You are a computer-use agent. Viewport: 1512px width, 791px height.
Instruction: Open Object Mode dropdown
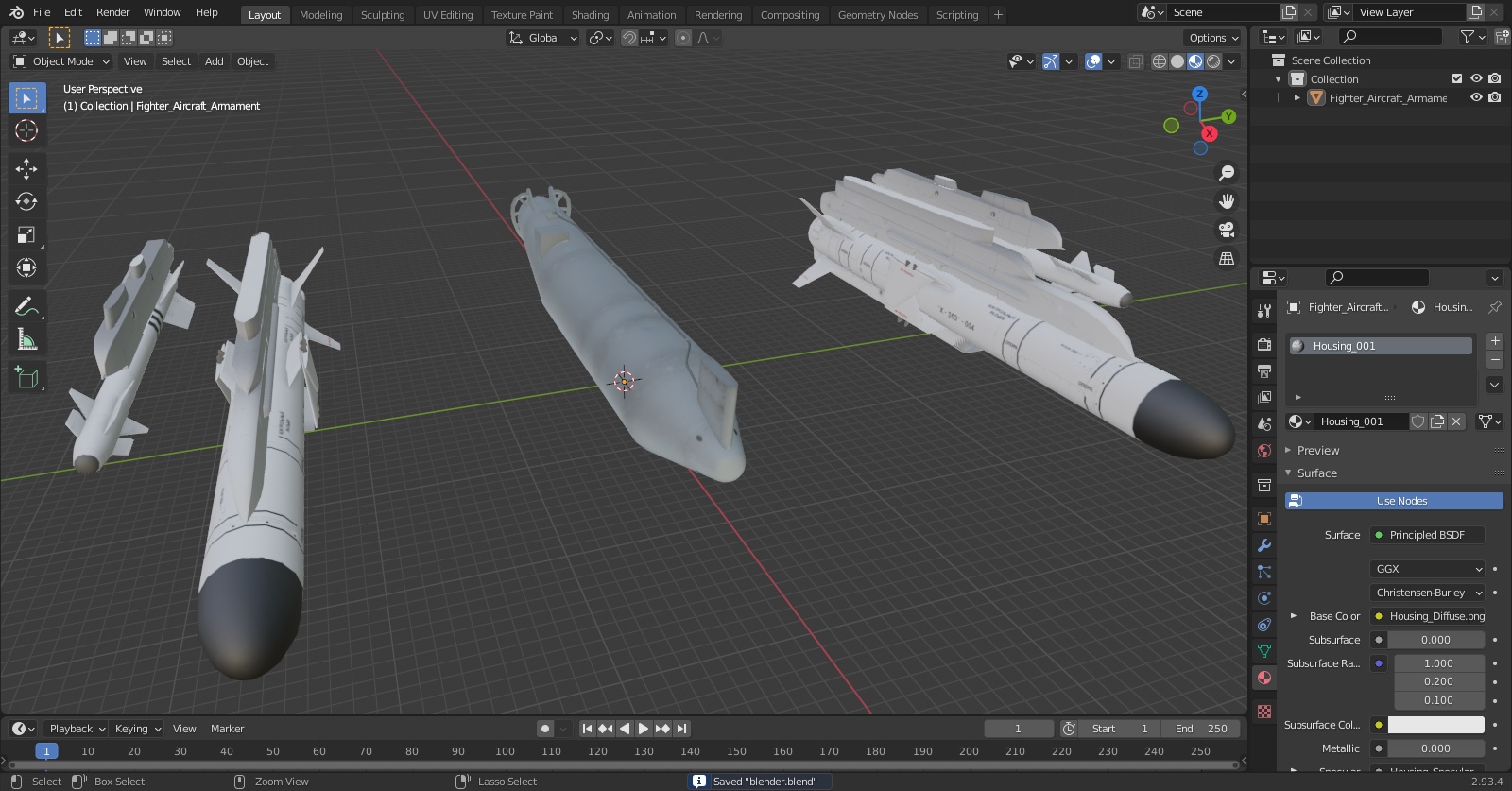pyautogui.click(x=61, y=61)
